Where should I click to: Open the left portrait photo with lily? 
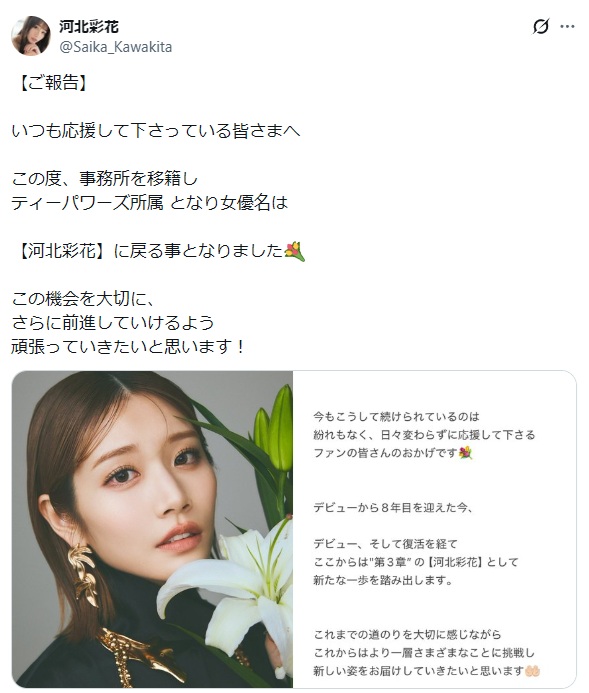(x=152, y=529)
